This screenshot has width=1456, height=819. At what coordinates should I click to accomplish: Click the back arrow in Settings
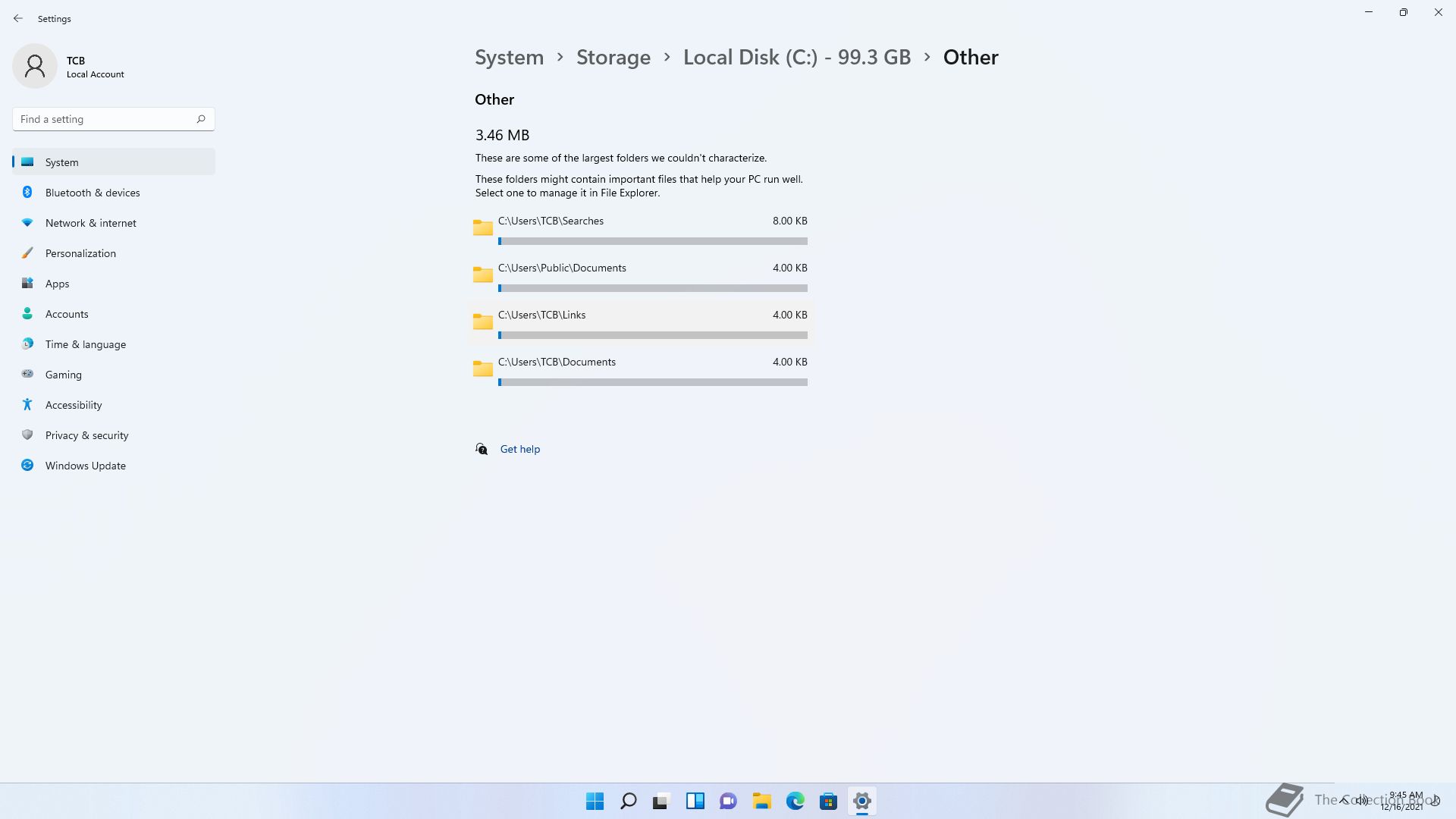tap(18, 18)
